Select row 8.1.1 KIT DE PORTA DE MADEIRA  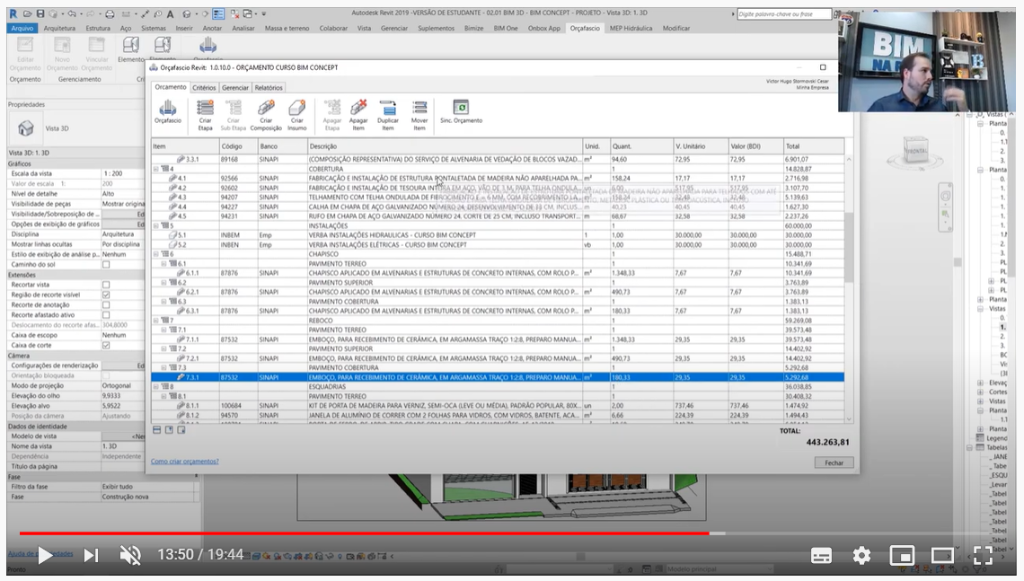tap(498, 405)
